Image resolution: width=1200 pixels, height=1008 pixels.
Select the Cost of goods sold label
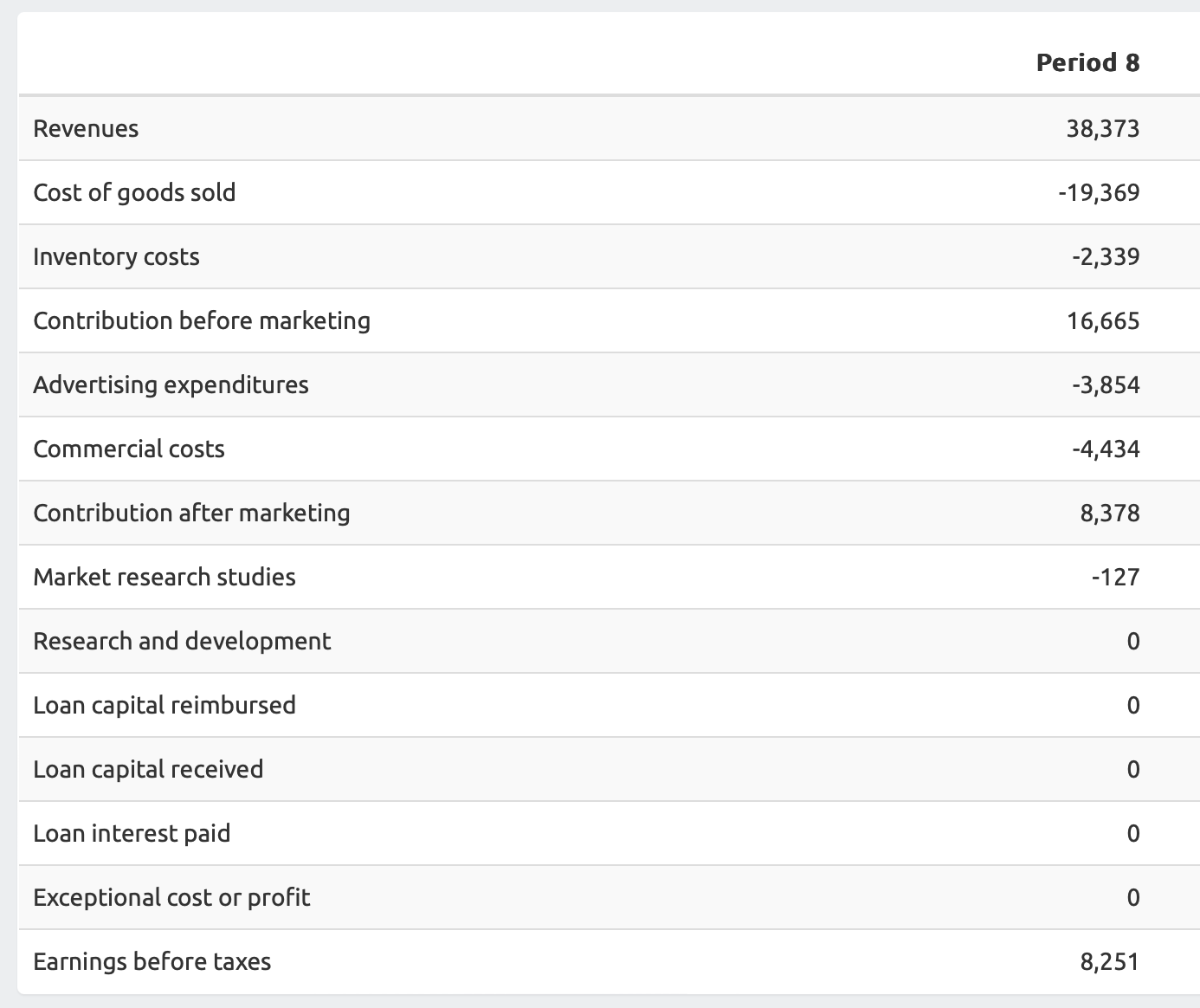click(x=134, y=192)
